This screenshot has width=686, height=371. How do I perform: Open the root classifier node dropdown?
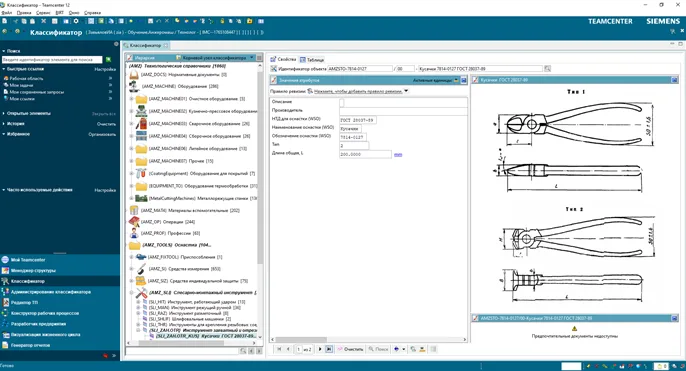[252, 57]
